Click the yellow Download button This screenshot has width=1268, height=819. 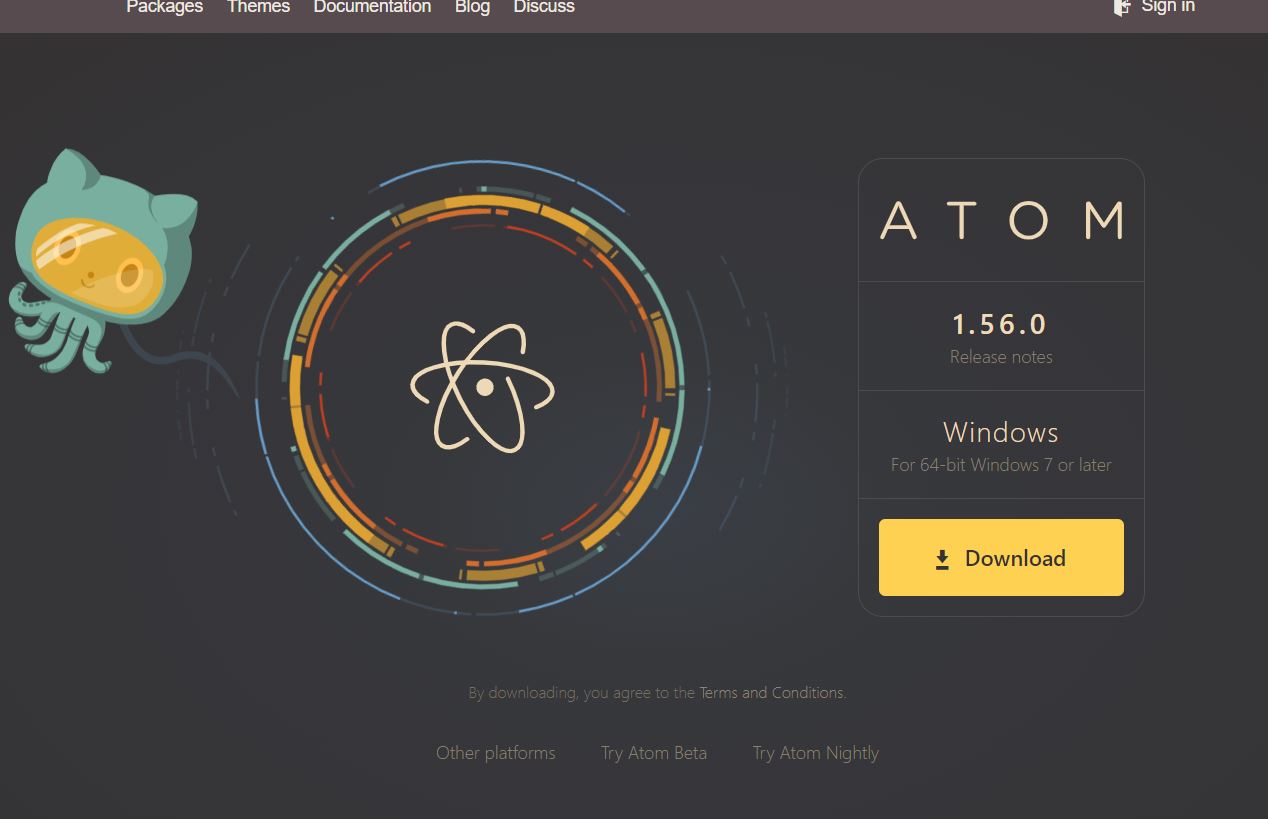click(1001, 557)
